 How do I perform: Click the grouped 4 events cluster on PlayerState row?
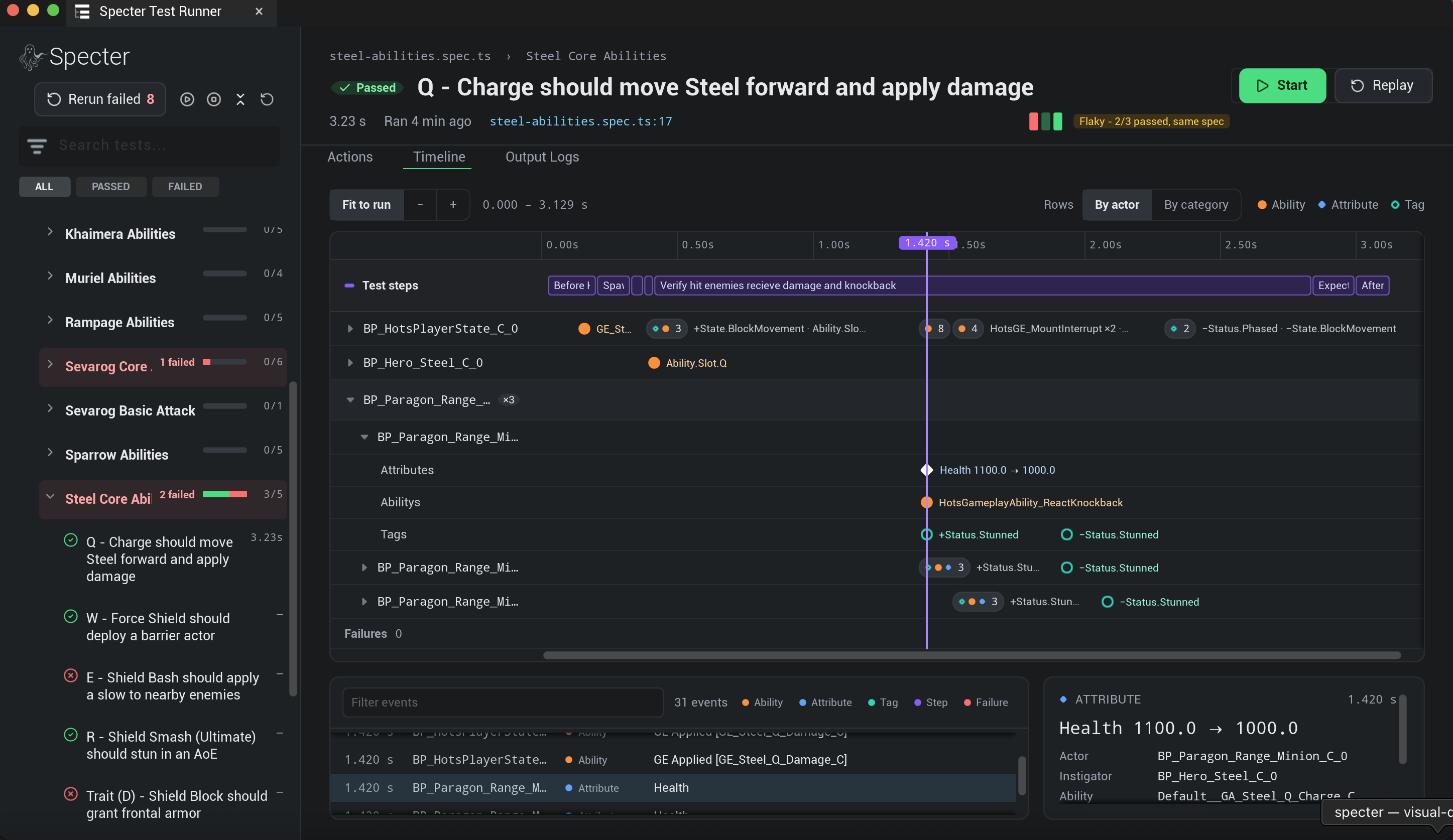click(x=968, y=328)
